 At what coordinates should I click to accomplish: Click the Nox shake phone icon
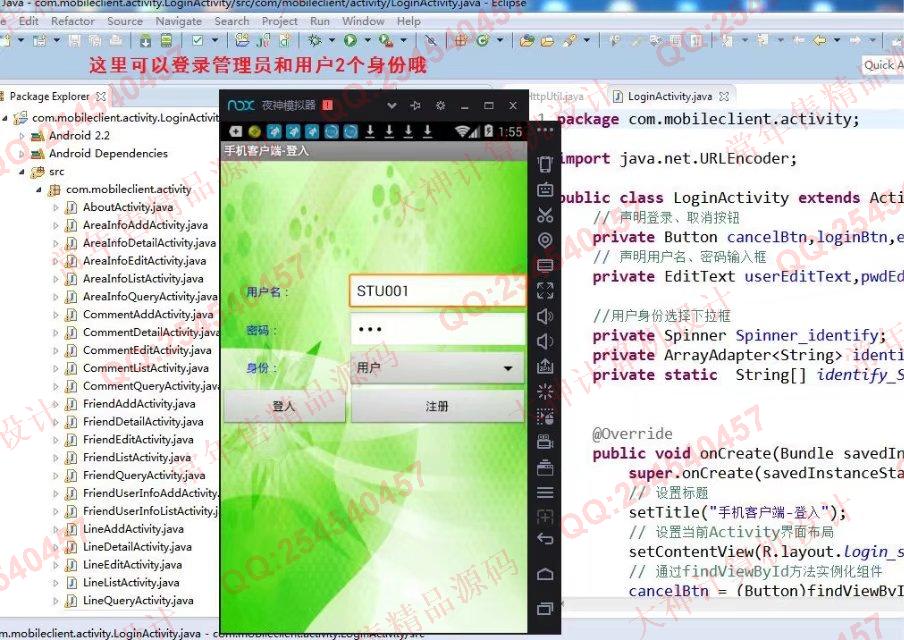545,164
